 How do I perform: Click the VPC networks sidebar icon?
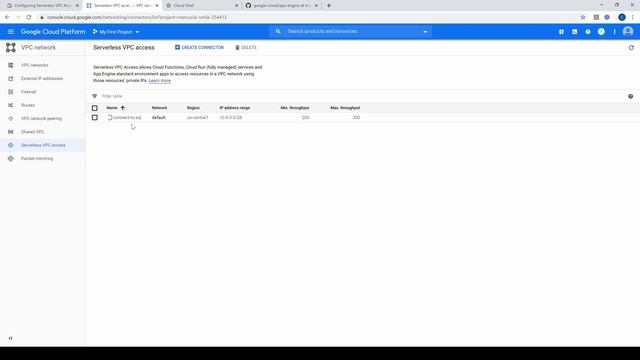[x=11, y=65]
